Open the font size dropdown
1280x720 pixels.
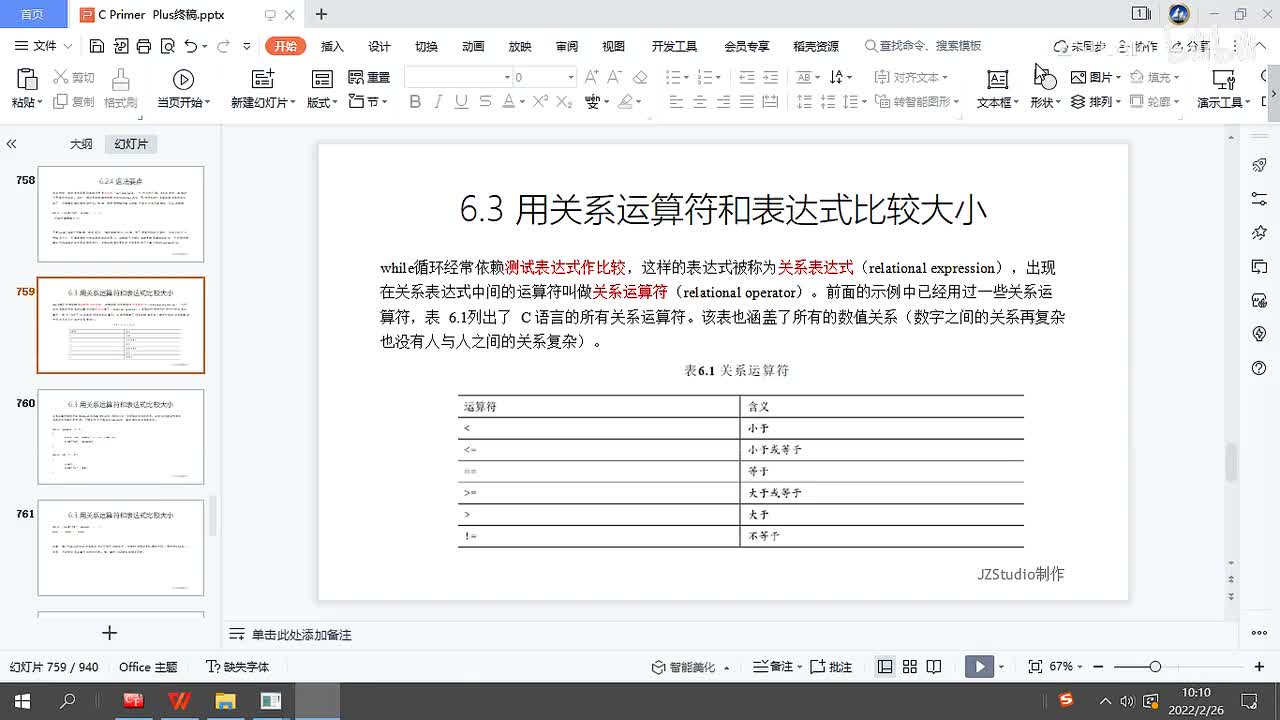click(x=571, y=77)
